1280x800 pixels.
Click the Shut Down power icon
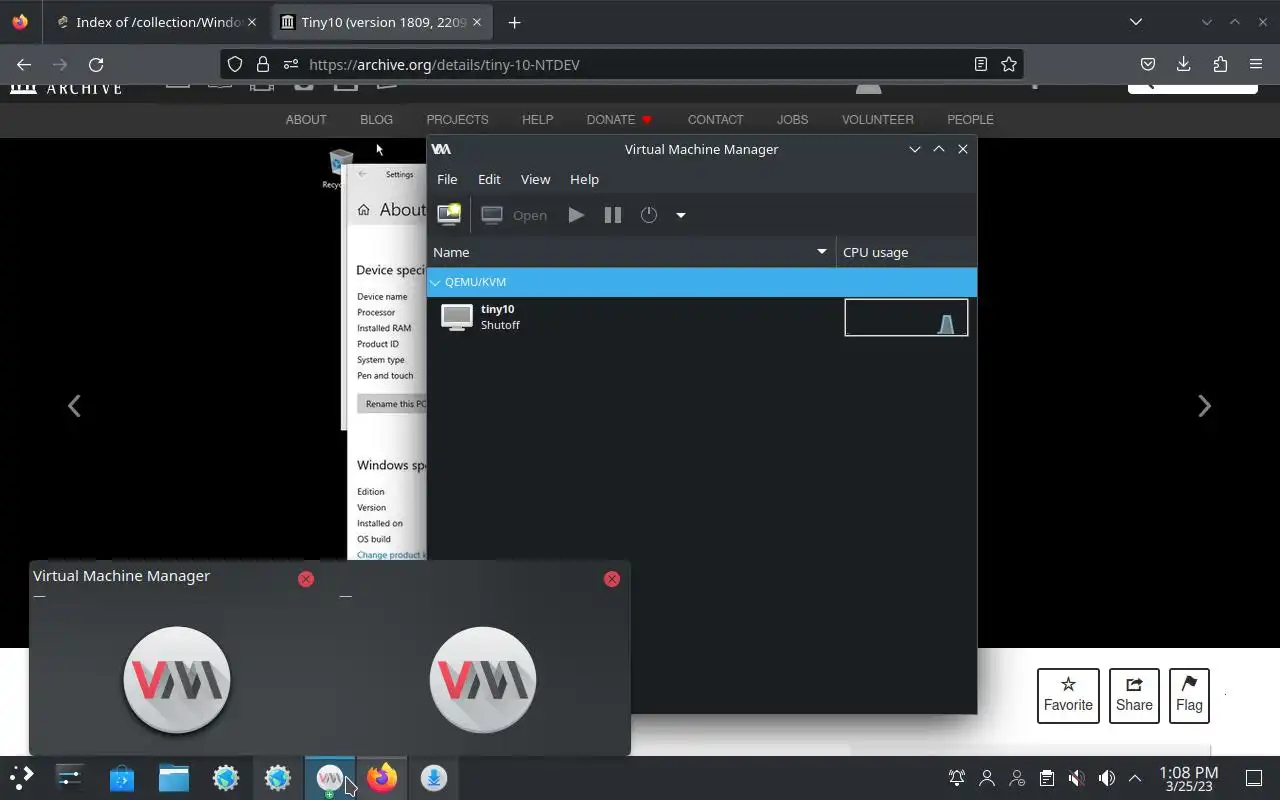click(x=649, y=215)
